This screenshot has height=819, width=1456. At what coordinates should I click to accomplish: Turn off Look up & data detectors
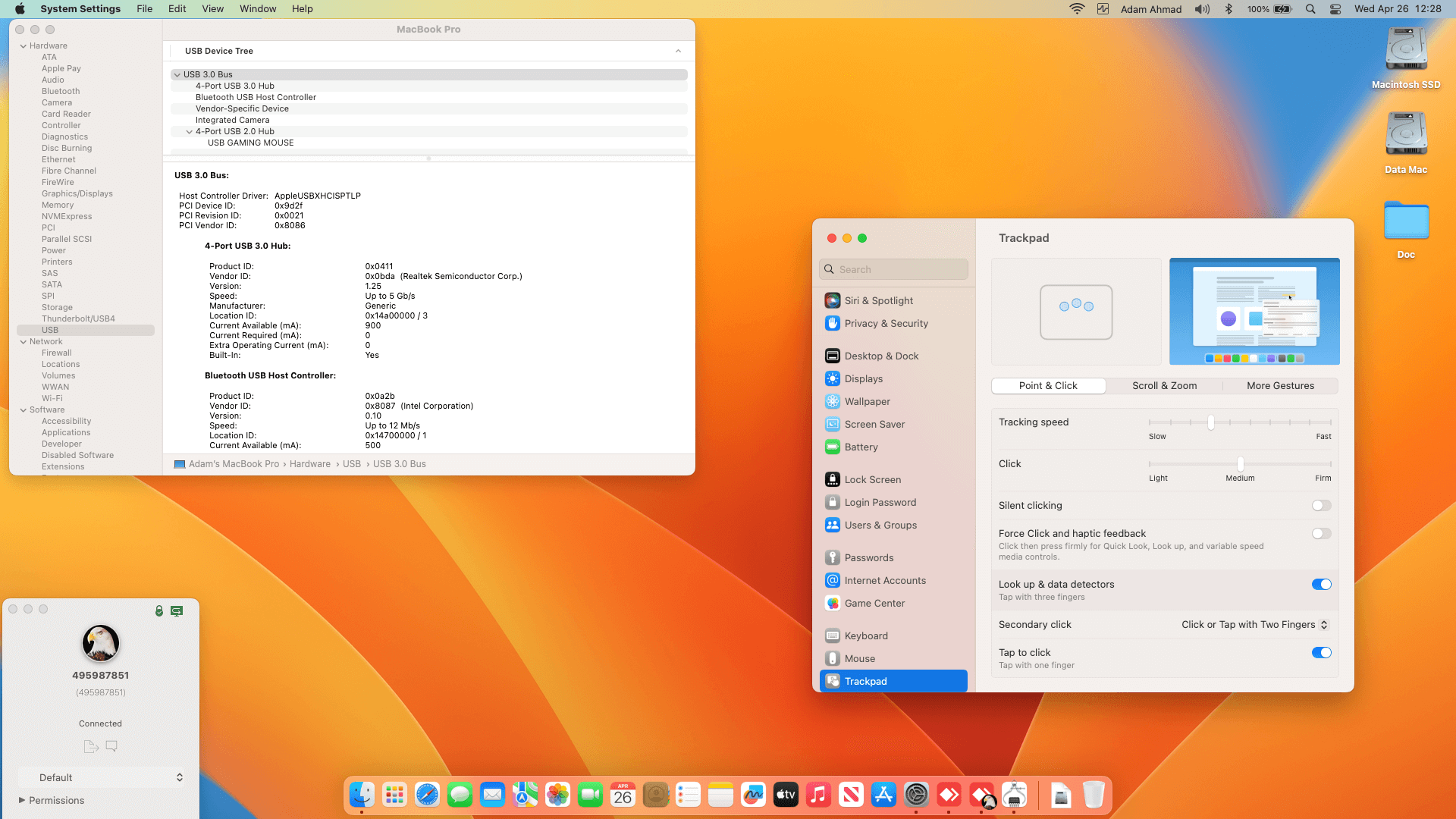(x=1321, y=585)
